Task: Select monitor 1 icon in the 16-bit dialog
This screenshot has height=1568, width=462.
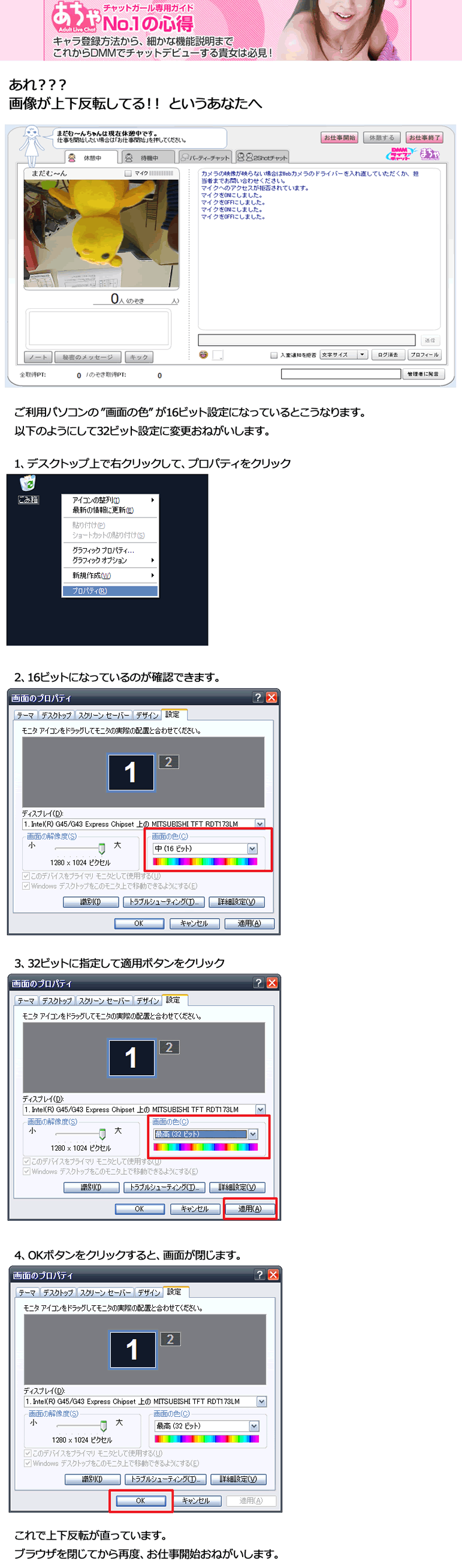Action: coord(131,772)
